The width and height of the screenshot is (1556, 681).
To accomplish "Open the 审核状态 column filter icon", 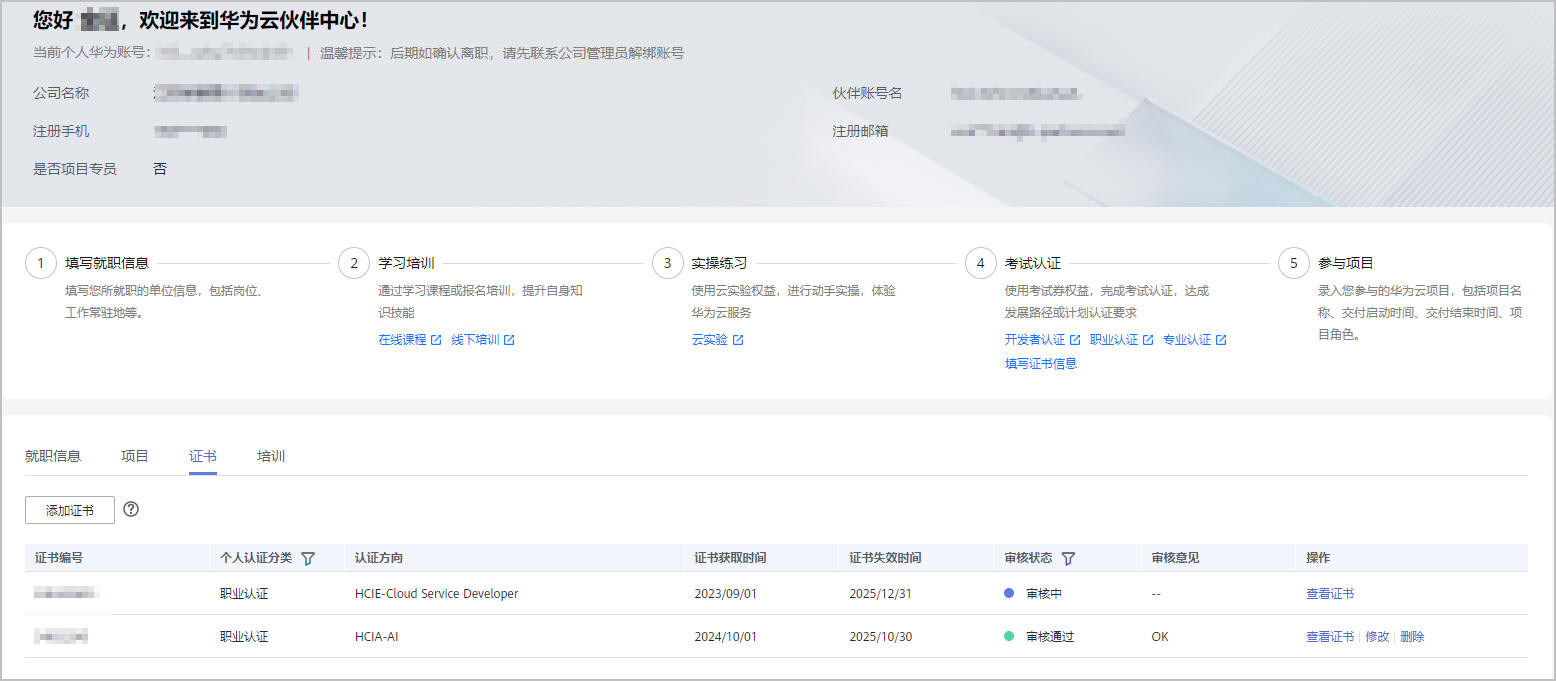I will (x=1068, y=558).
